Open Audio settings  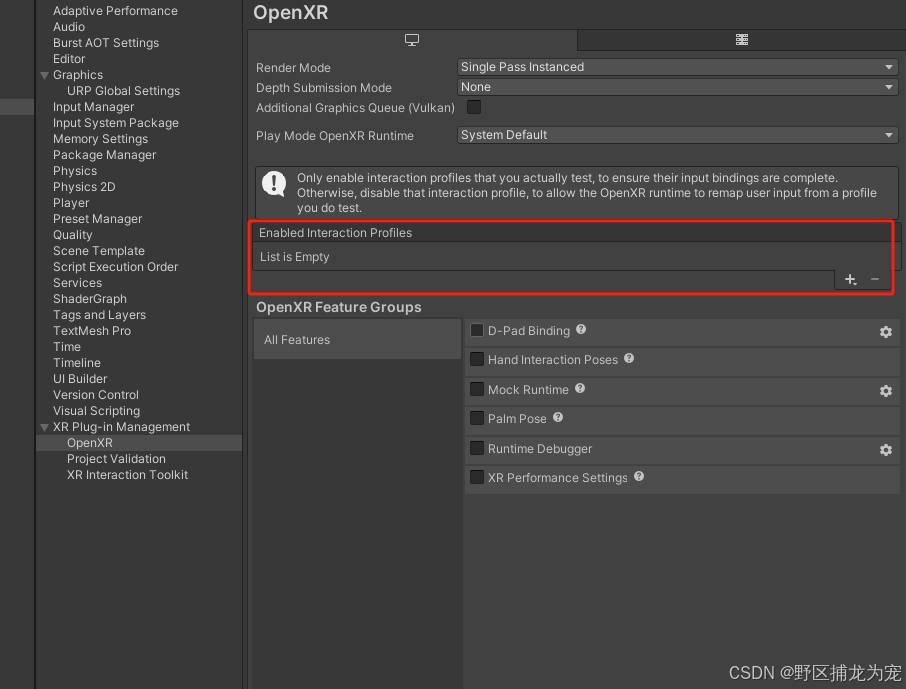coord(69,27)
